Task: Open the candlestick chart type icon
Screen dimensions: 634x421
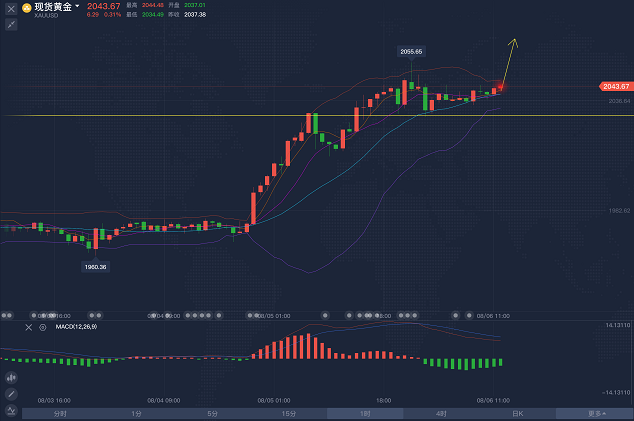Action: click(x=11, y=378)
